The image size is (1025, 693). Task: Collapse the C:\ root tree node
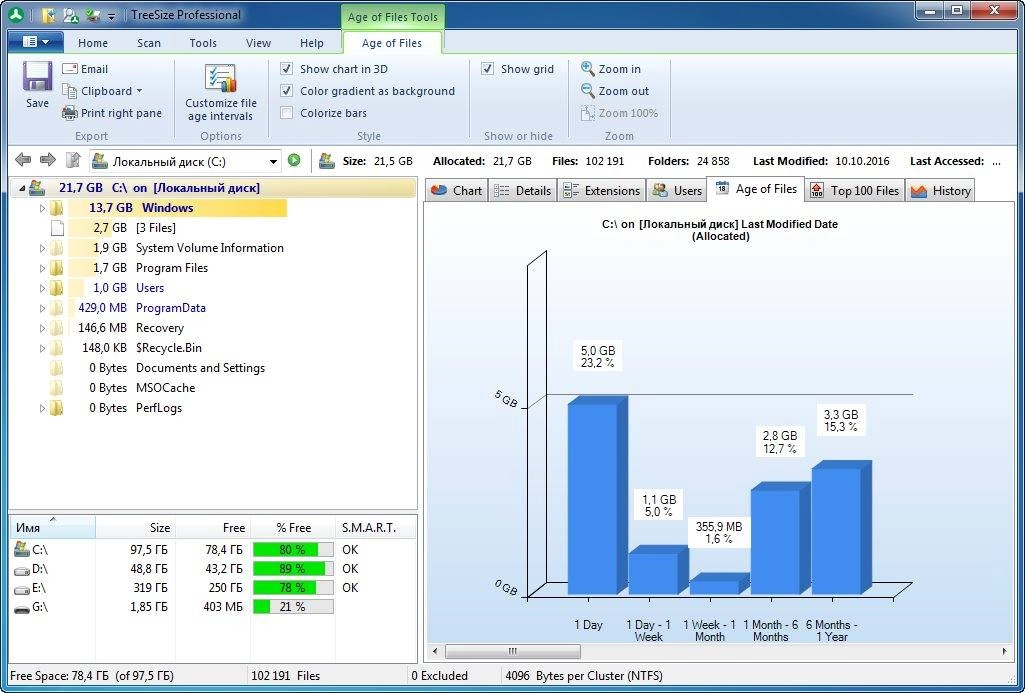pos(22,188)
